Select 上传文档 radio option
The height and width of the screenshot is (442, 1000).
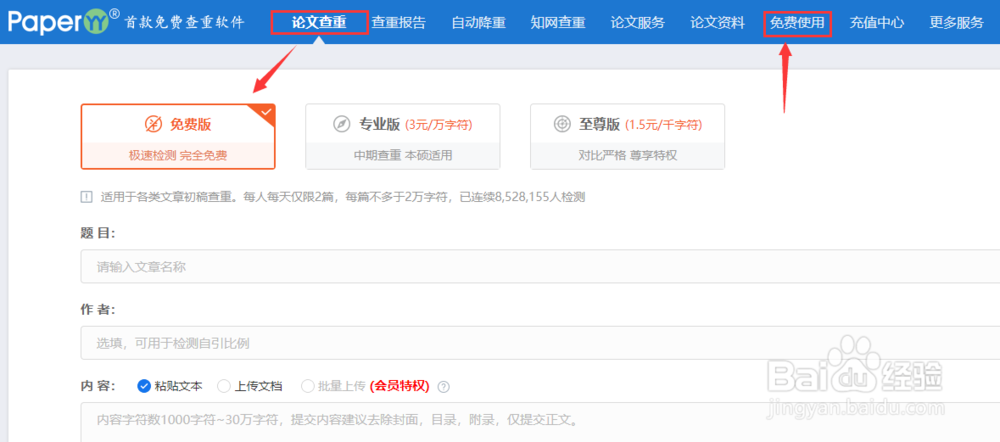tap(250, 386)
